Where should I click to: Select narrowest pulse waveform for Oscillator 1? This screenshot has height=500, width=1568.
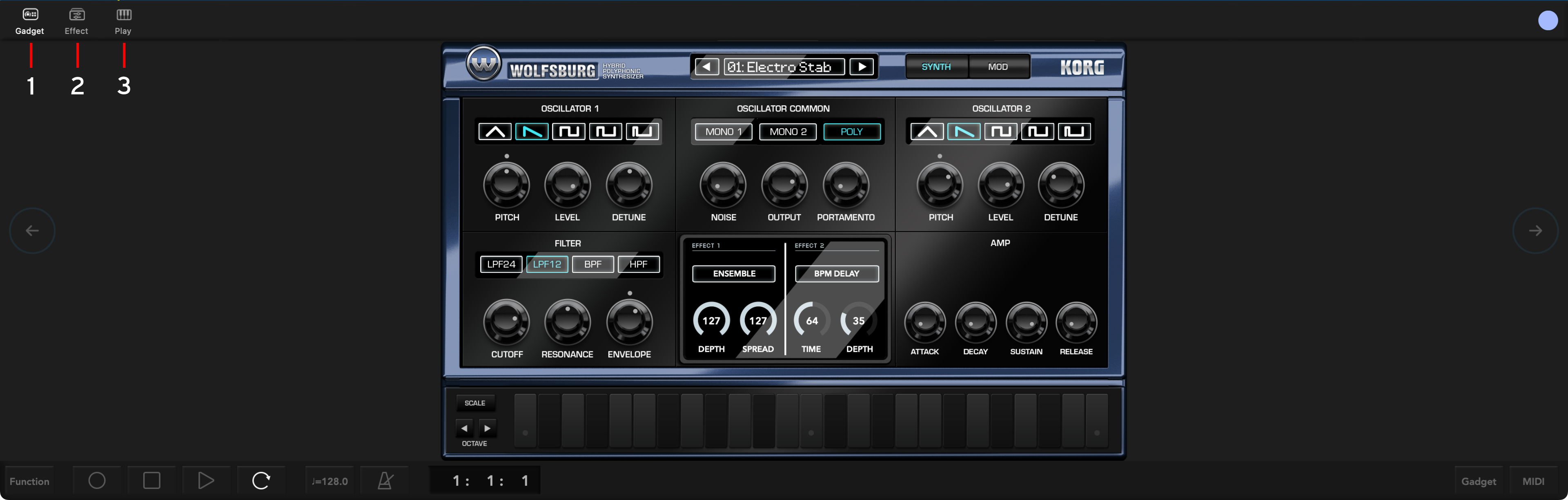[x=642, y=132]
